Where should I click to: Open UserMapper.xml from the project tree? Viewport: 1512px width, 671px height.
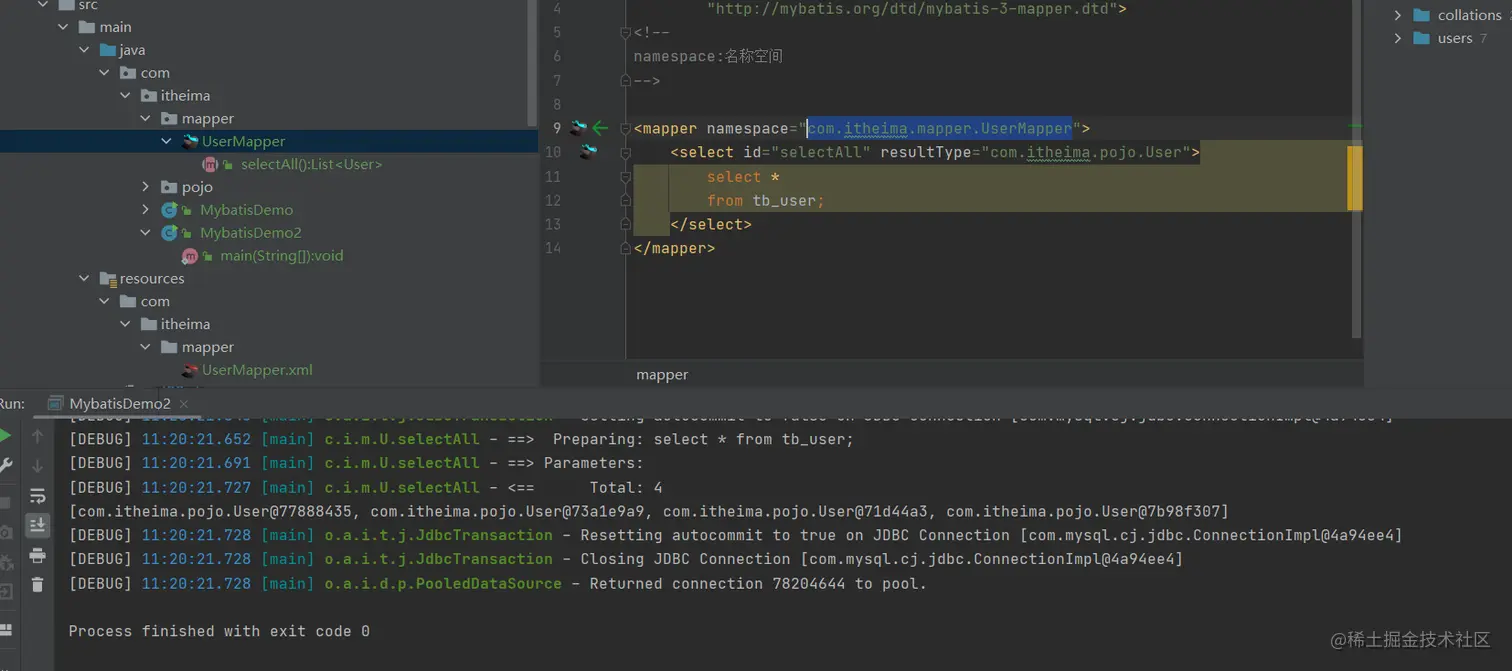point(257,370)
